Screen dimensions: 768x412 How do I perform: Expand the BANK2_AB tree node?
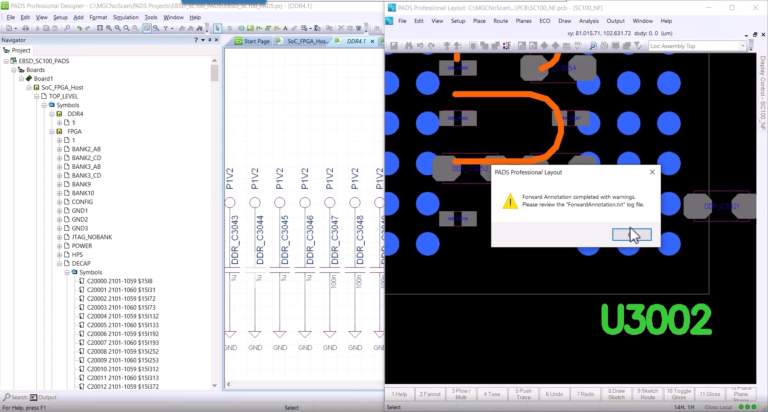pyautogui.click(x=59, y=149)
